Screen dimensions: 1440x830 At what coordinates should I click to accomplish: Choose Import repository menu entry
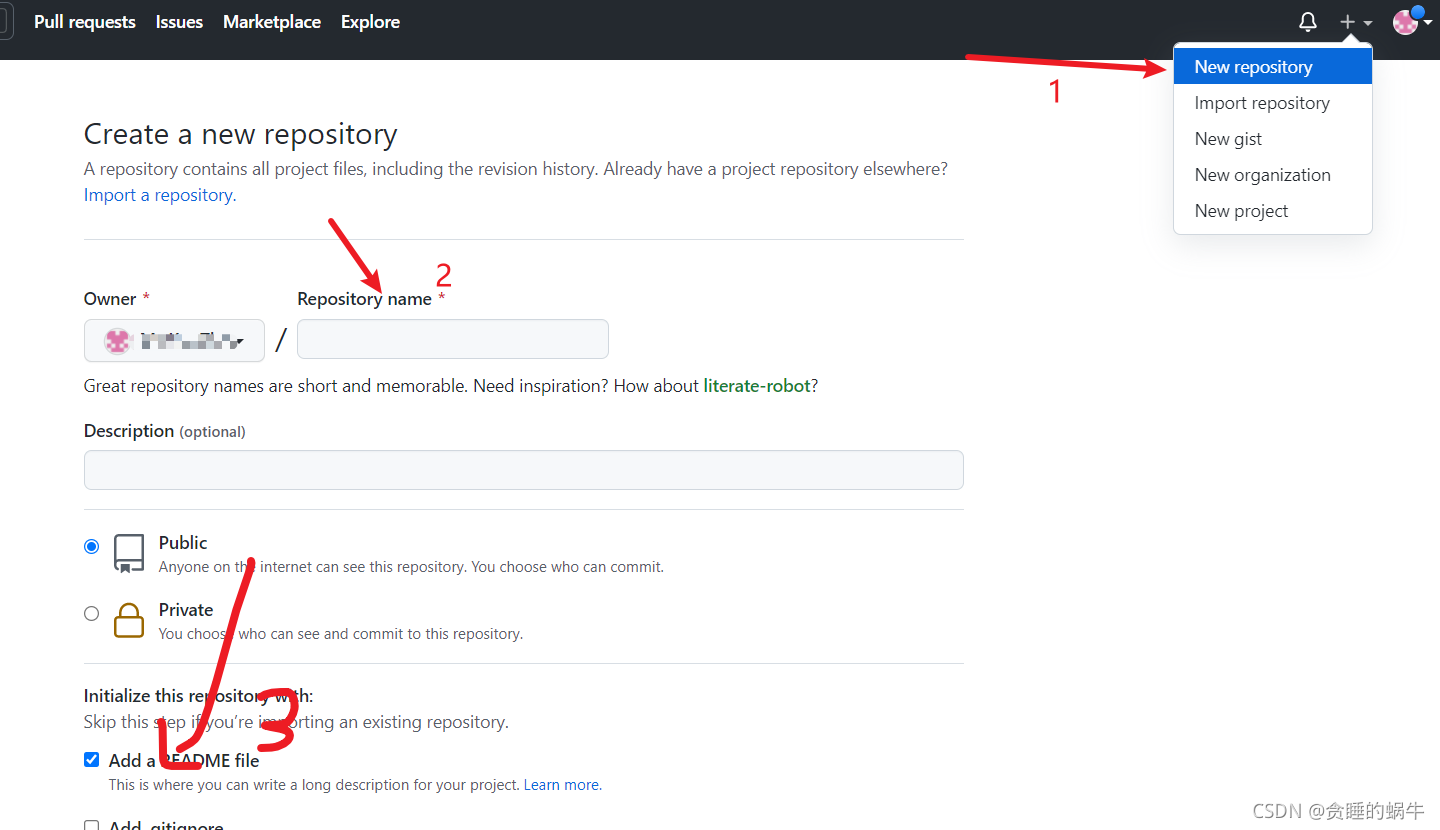coord(1272,103)
